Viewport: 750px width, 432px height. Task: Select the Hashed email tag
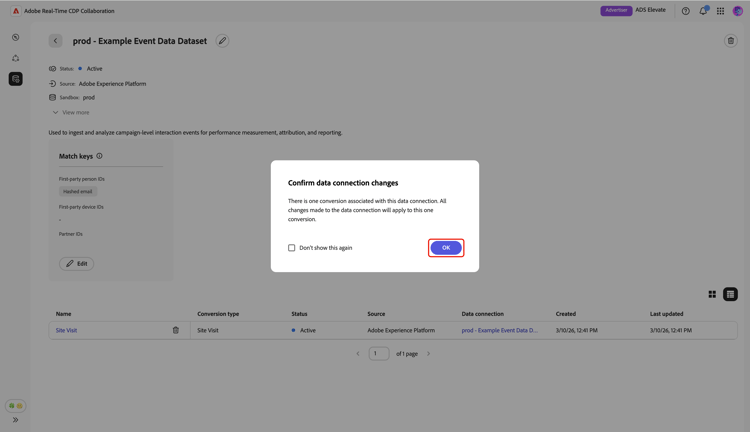tap(77, 191)
